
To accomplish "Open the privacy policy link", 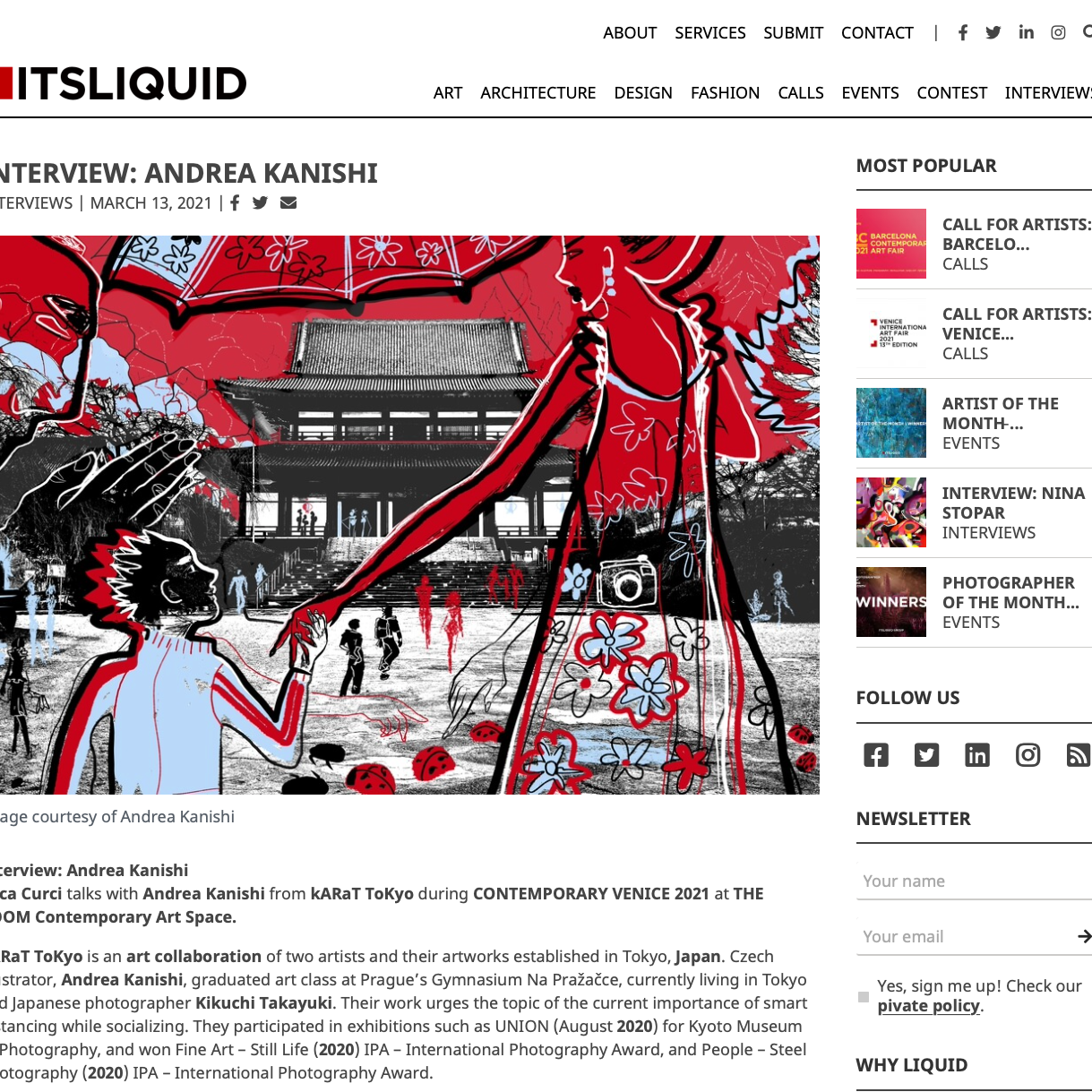I will pyautogui.click(x=929, y=1006).
